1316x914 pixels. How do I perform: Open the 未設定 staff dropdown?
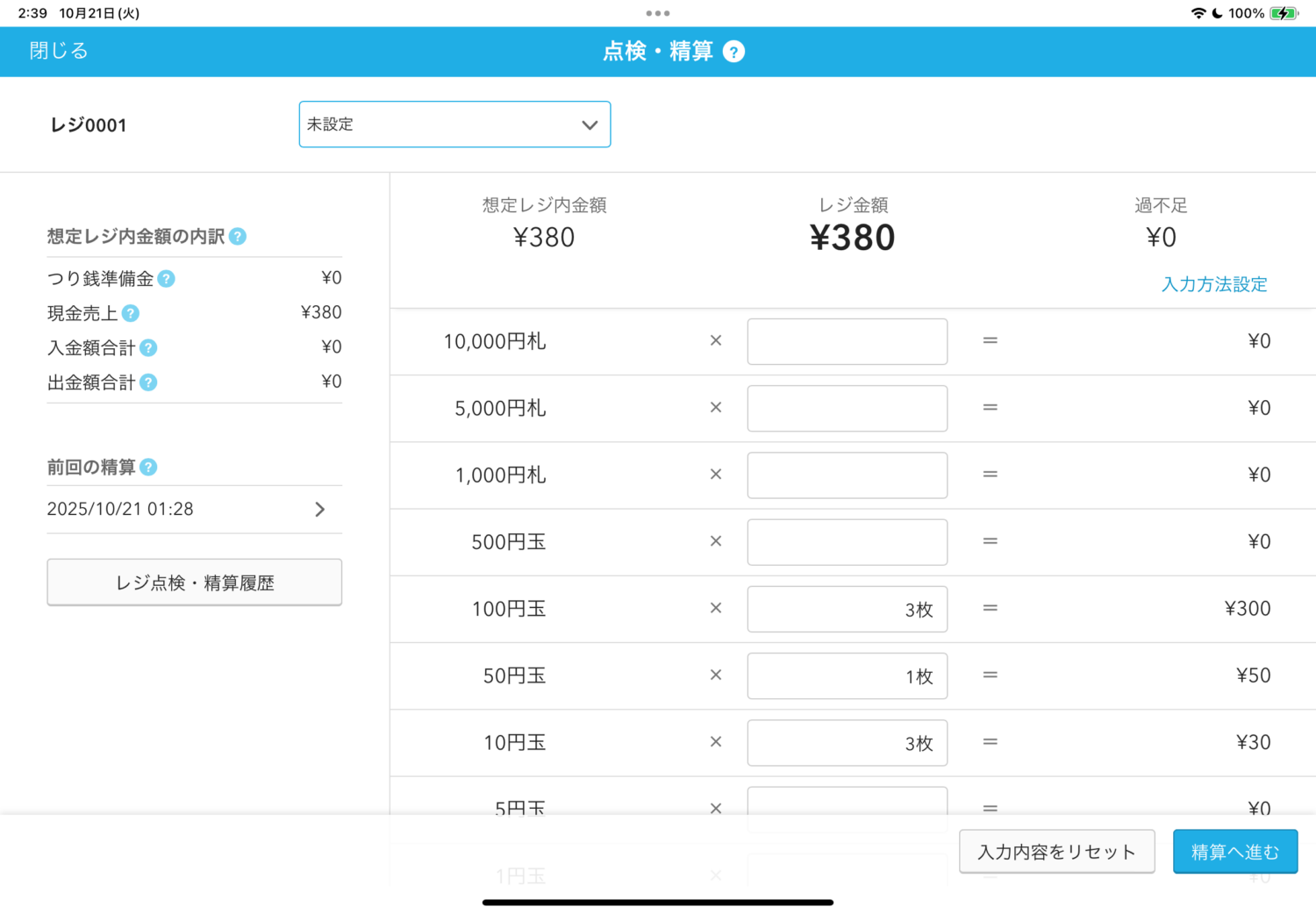click(x=454, y=125)
